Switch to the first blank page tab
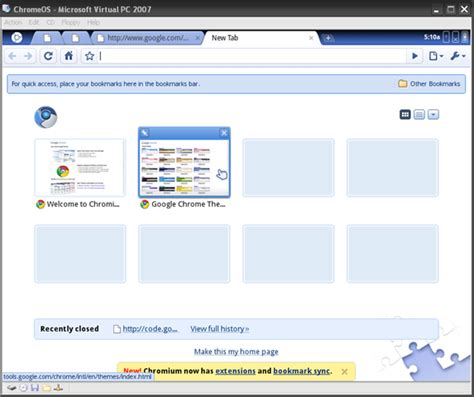This screenshot has width=474, height=397. [x=47, y=38]
